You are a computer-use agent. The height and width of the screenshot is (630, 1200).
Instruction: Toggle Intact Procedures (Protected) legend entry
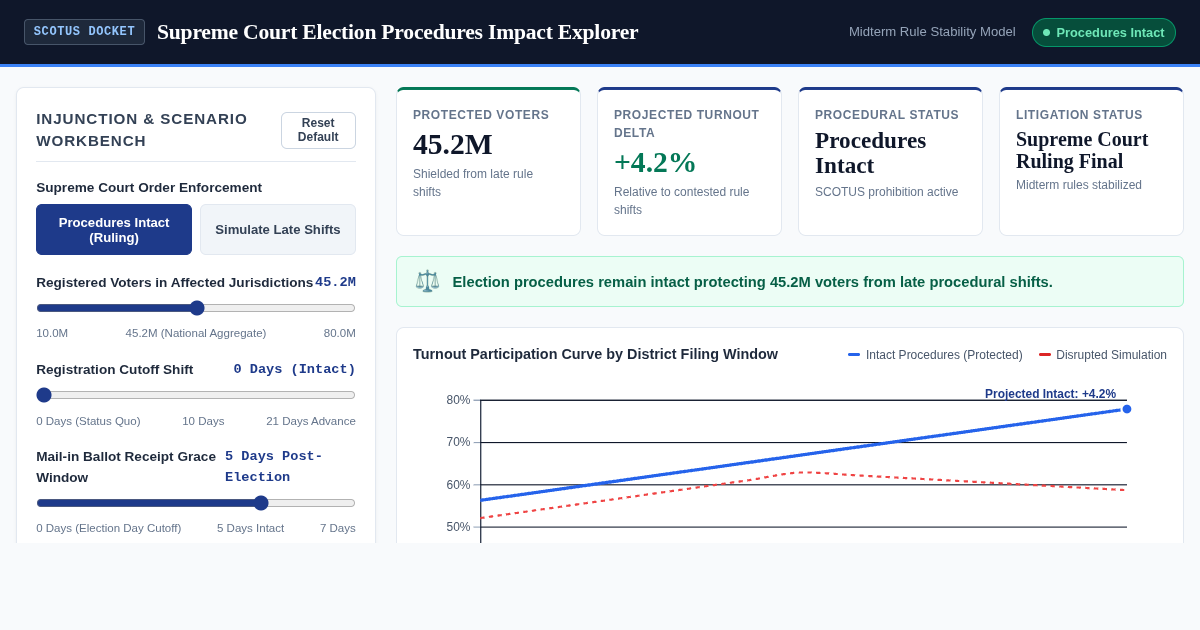point(935,355)
